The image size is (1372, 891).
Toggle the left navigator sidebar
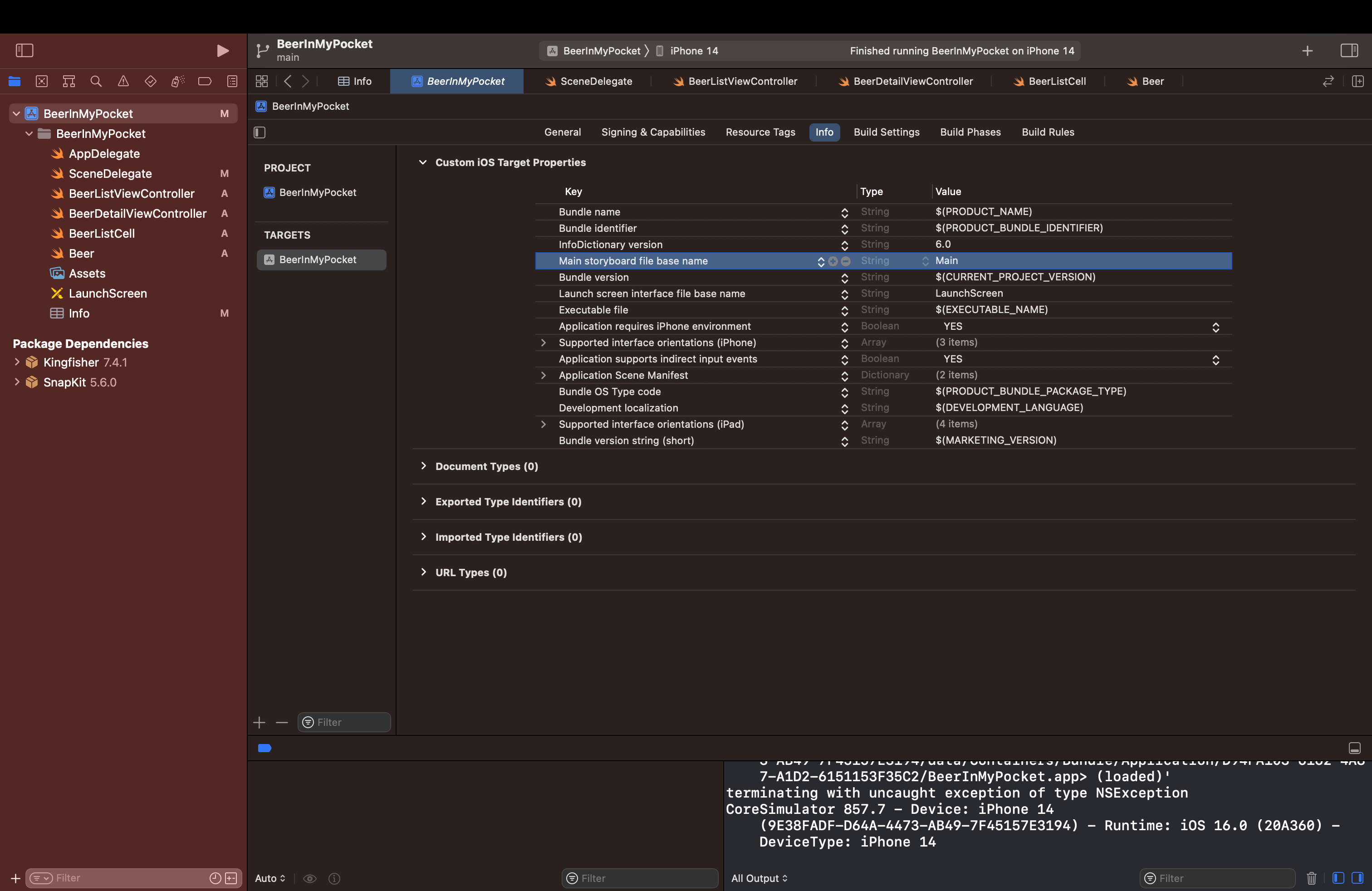click(24, 51)
